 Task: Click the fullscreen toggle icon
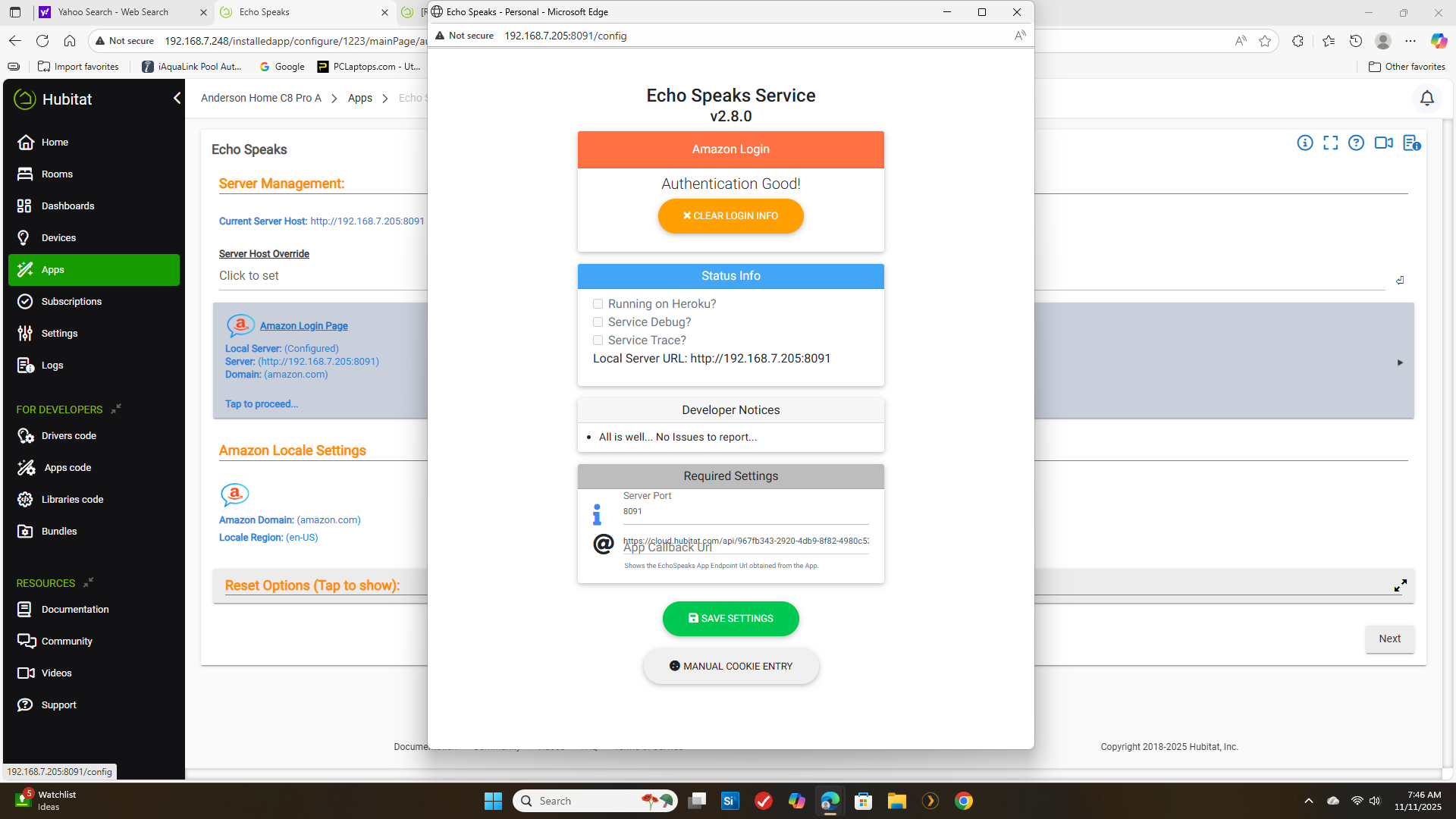[x=1330, y=143]
